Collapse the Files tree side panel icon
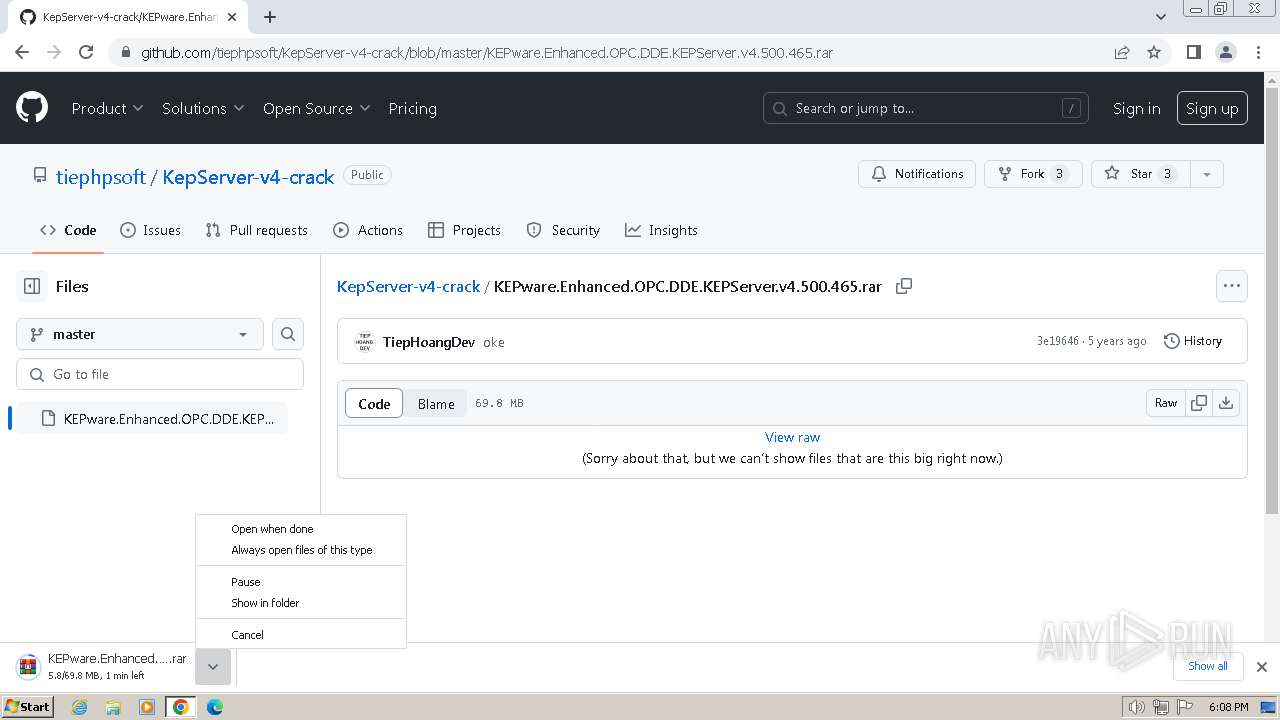This screenshot has width=1280, height=720. 32,286
